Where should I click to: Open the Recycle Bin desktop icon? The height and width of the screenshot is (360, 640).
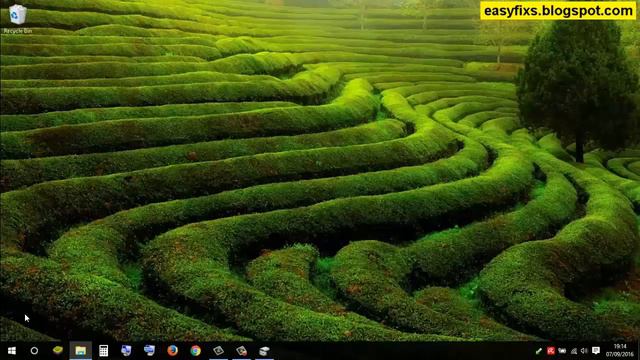[17, 18]
